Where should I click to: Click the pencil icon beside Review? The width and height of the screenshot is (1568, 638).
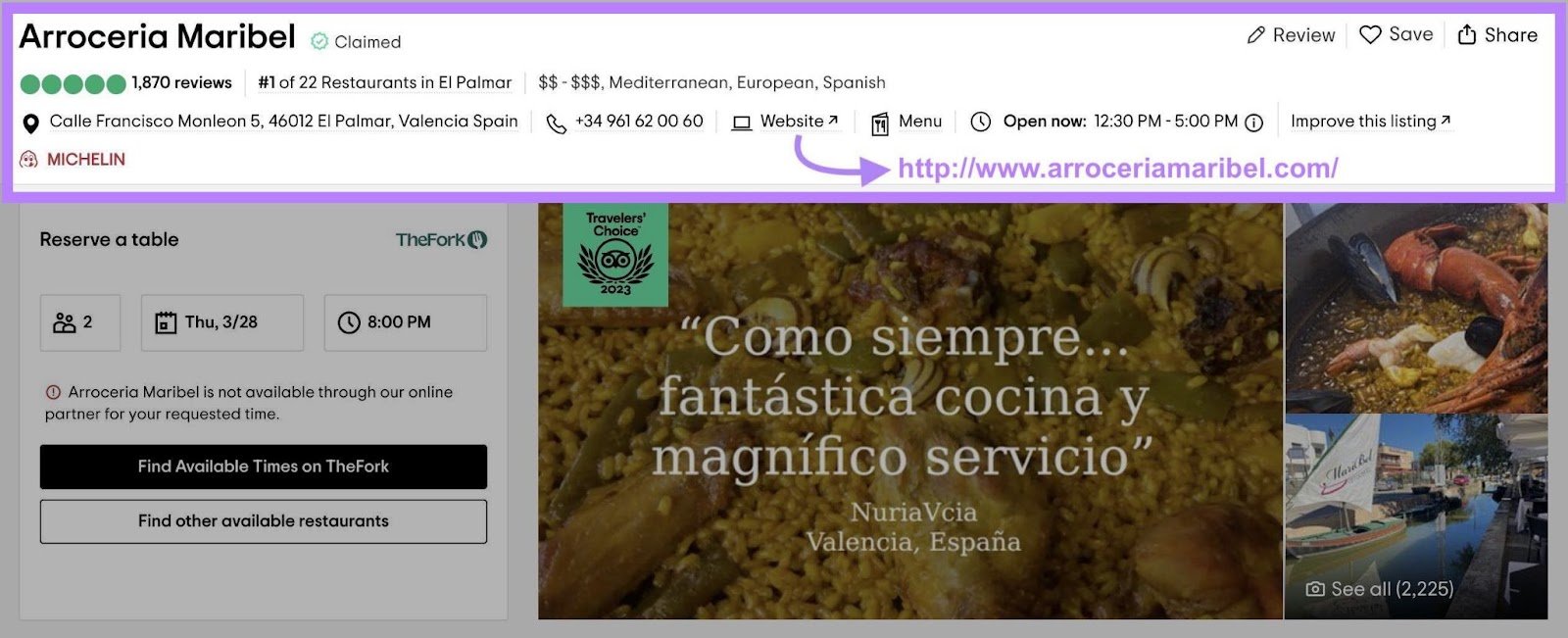coord(1255,35)
